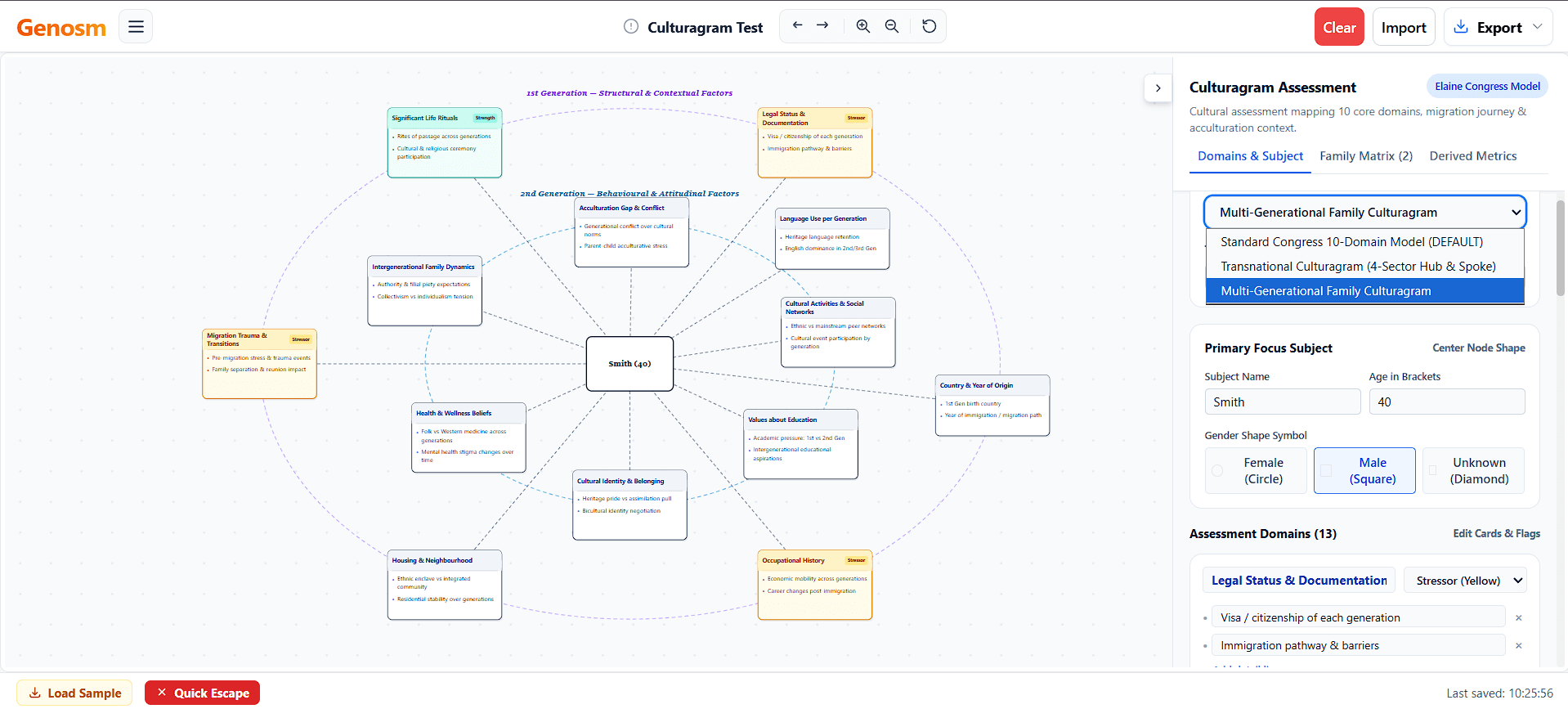Click the redo arrow icon
The image size is (1568, 709).
(x=822, y=26)
